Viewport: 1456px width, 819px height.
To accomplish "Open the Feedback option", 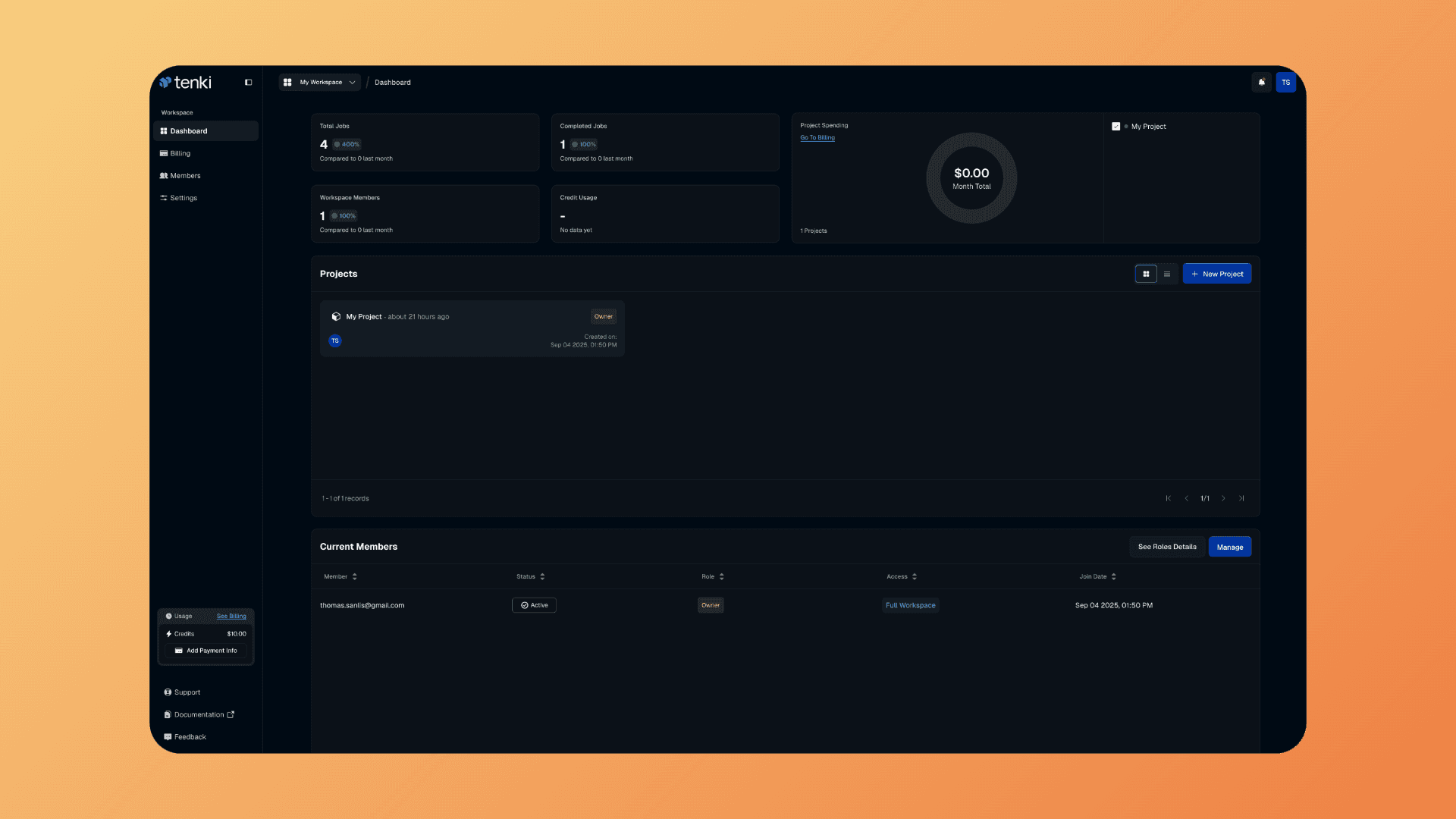I will pos(190,736).
